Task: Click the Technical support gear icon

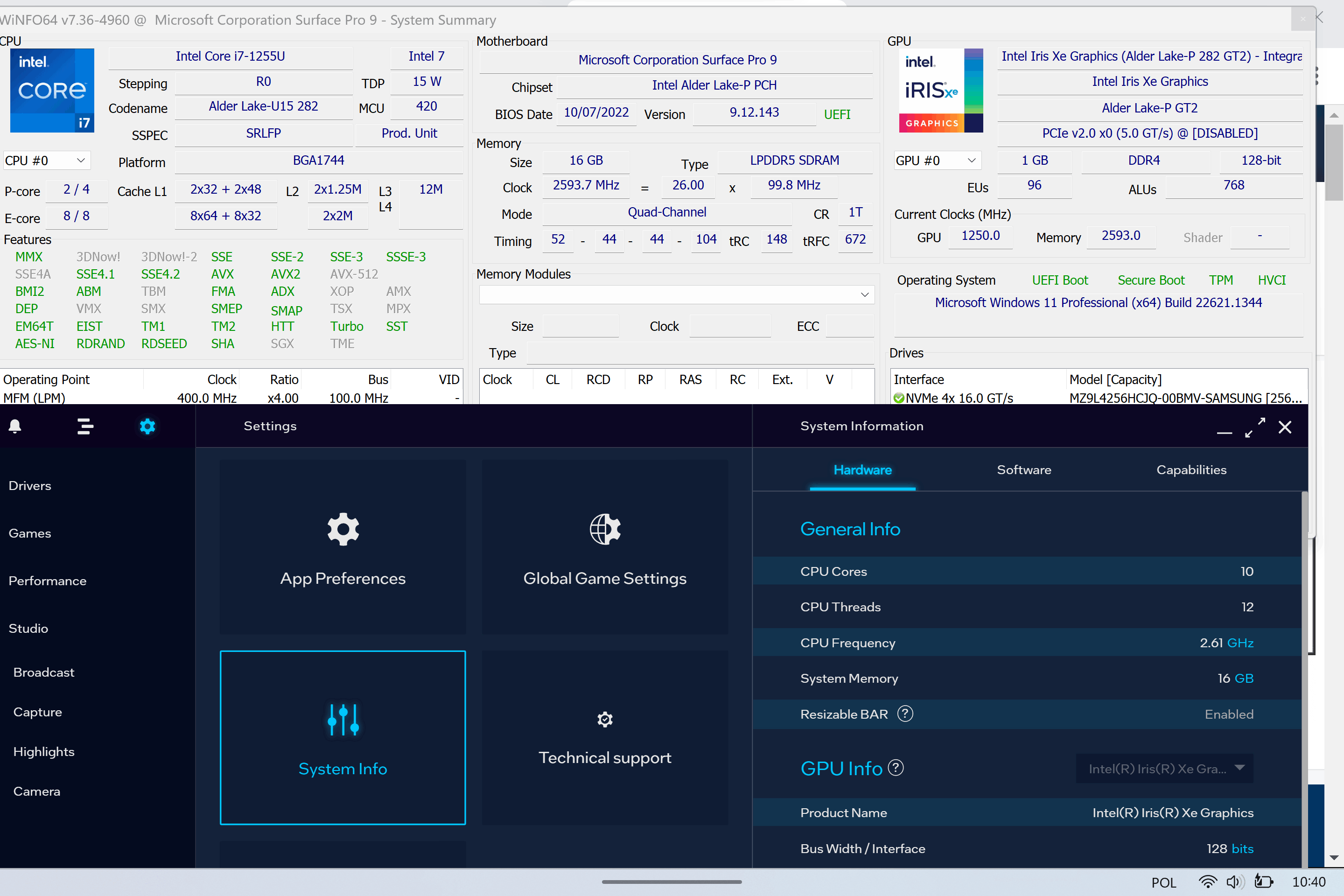Action: click(605, 720)
